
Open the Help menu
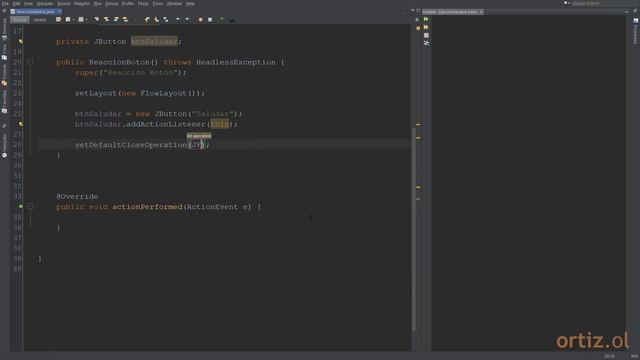pos(190,4)
